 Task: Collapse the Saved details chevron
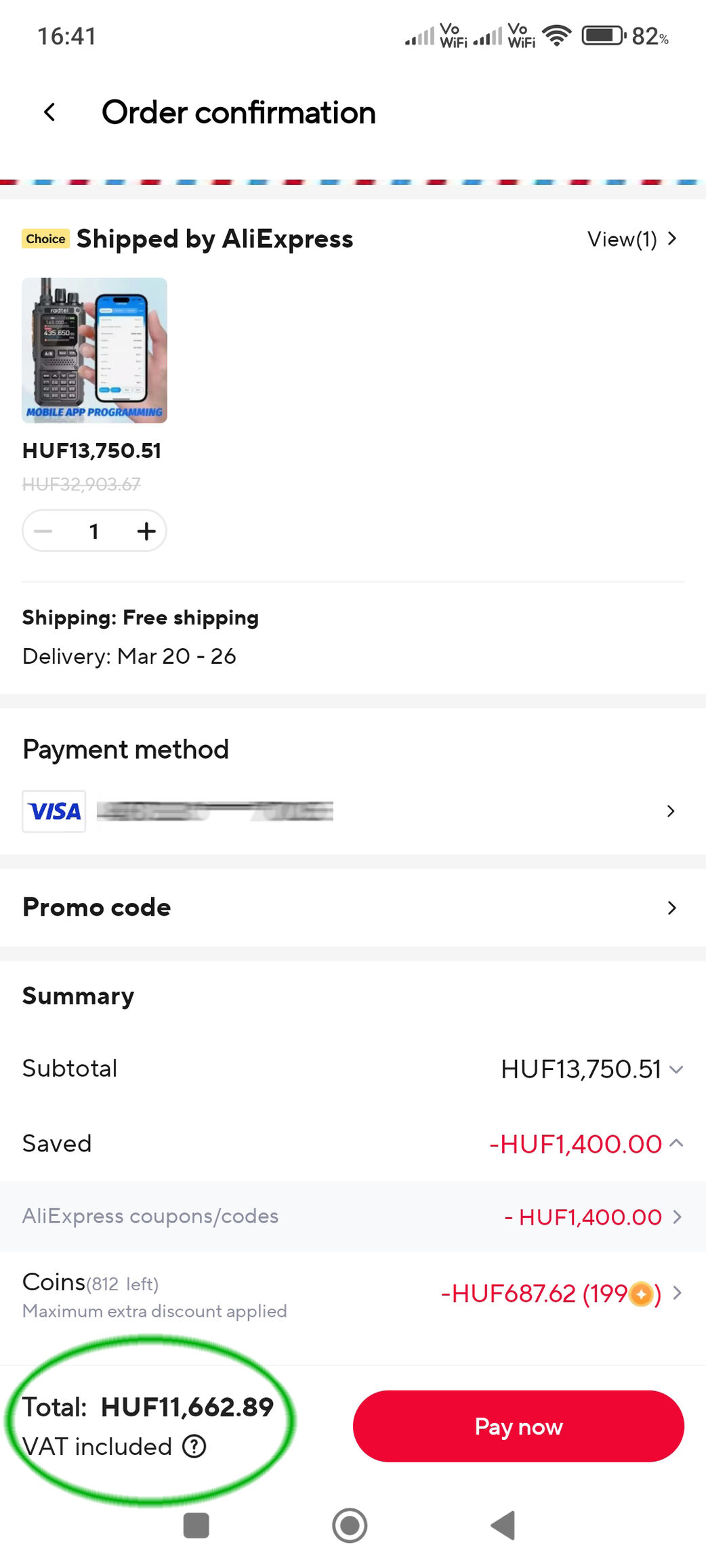click(676, 1143)
